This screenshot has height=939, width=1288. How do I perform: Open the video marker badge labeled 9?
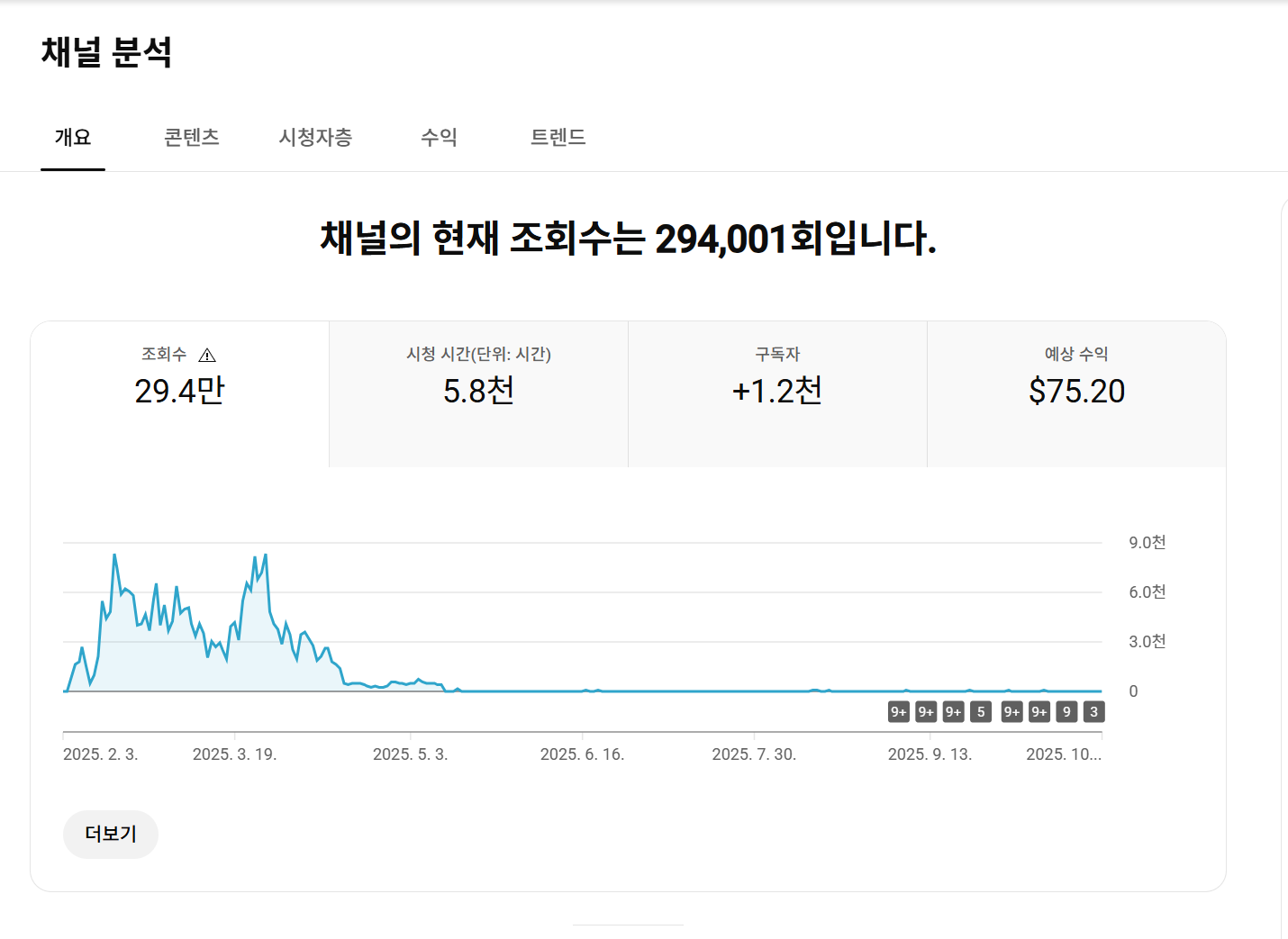tap(1066, 712)
